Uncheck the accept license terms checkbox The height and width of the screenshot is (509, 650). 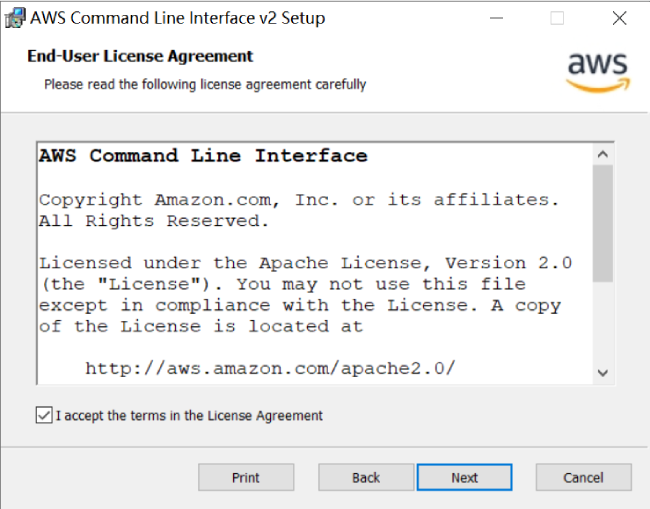tap(44, 415)
